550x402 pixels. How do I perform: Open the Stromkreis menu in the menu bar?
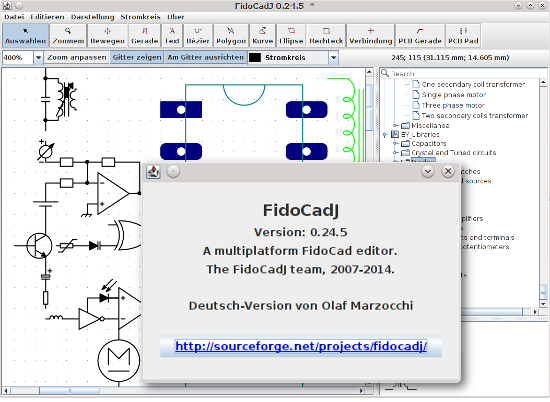tap(140, 17)
